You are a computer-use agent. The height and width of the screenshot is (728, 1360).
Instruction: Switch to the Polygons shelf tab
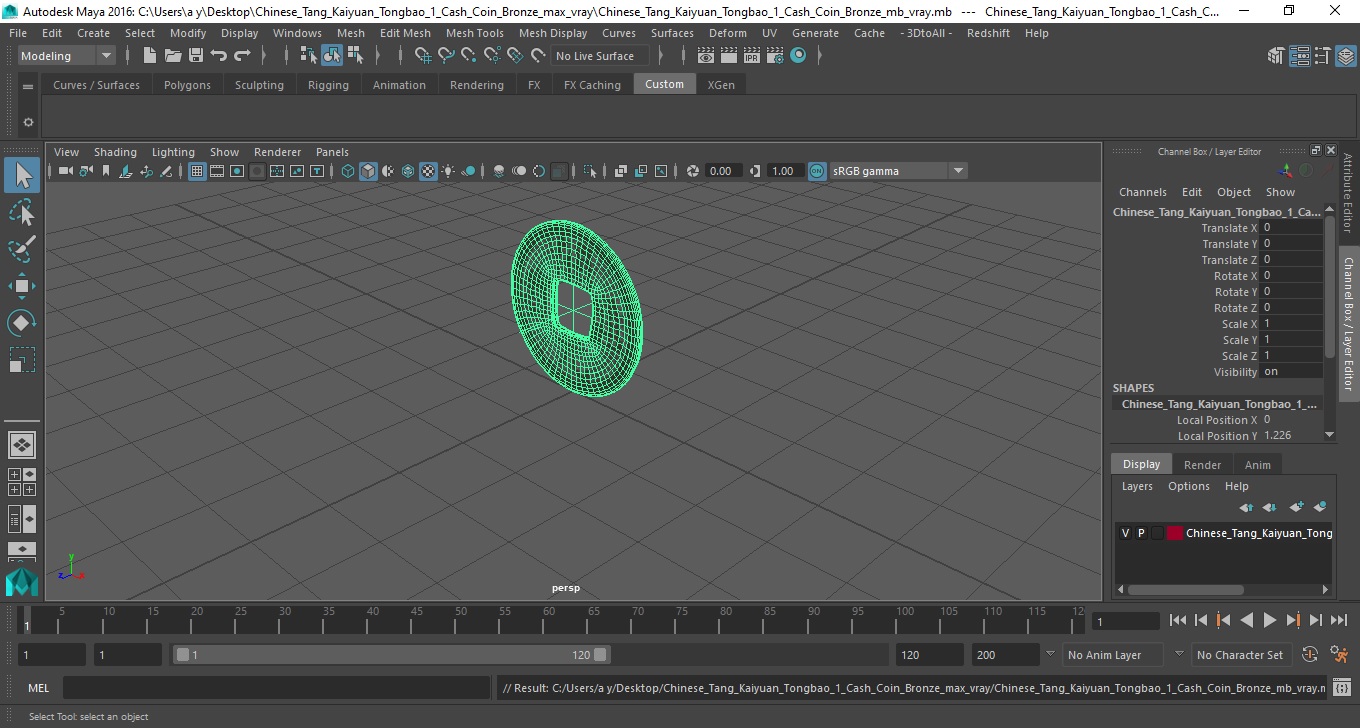pos(187,85)
